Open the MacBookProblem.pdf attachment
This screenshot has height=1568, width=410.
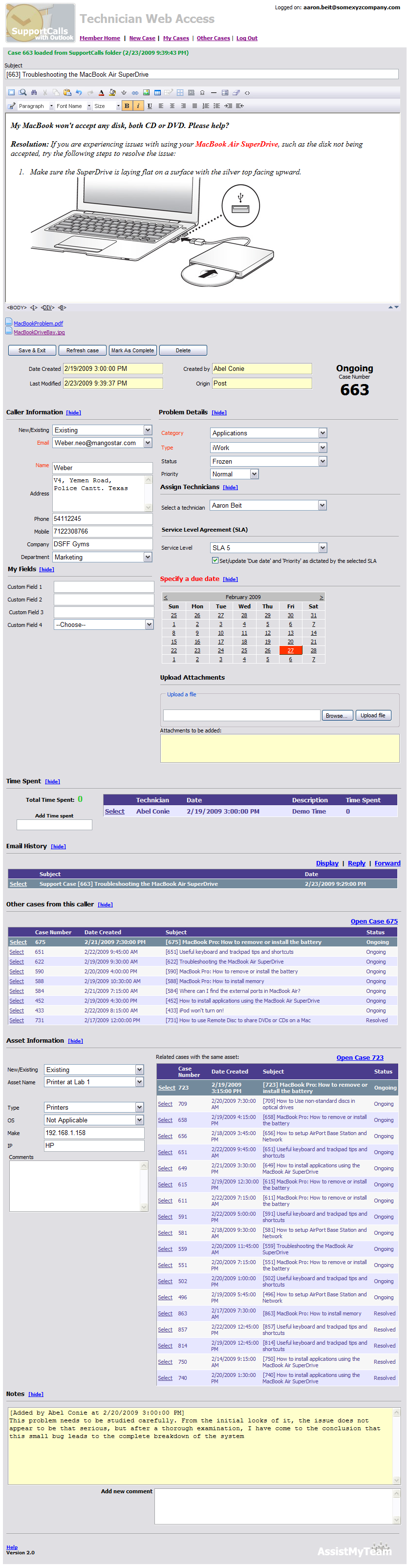[x=38, y=323]
